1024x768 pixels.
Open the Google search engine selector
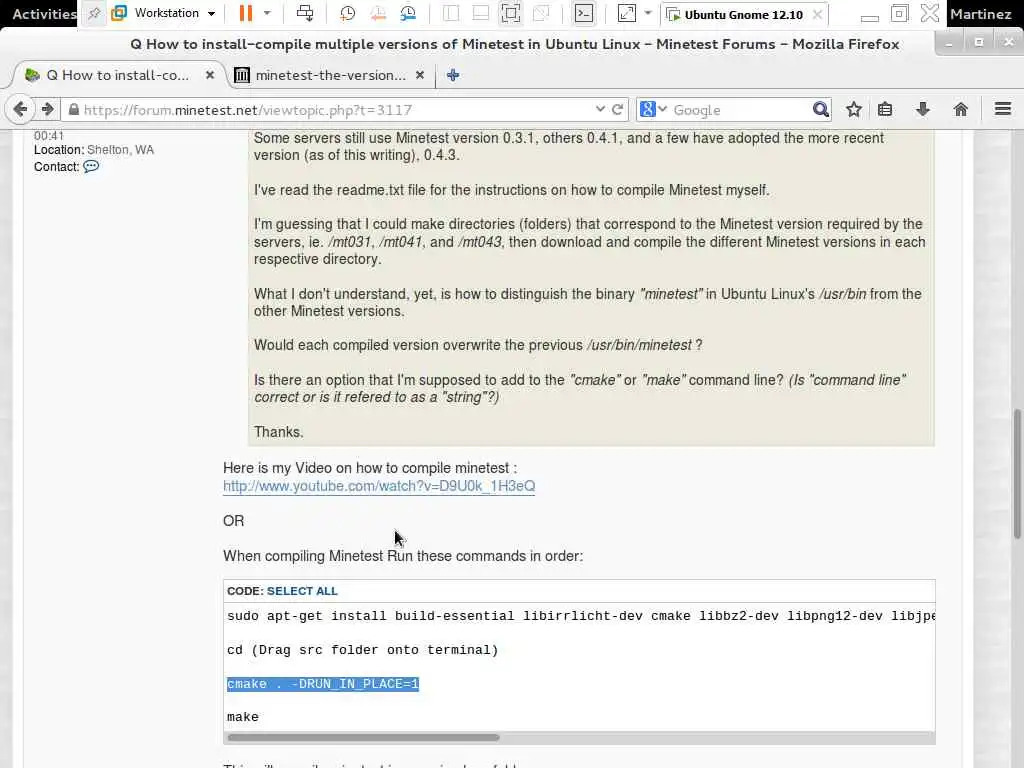click(653, 109)
